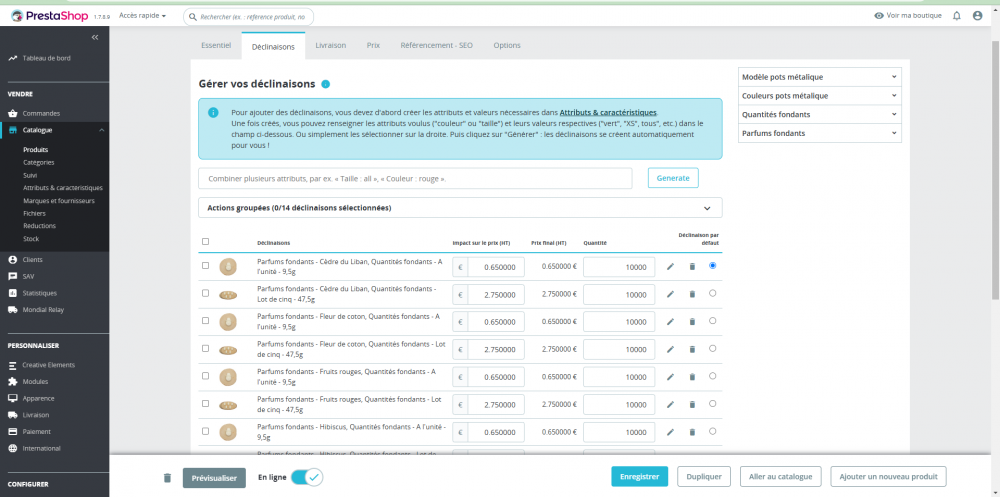
Task: Switch to Référencement - SEO tab
Action: [x=437, y=45]
